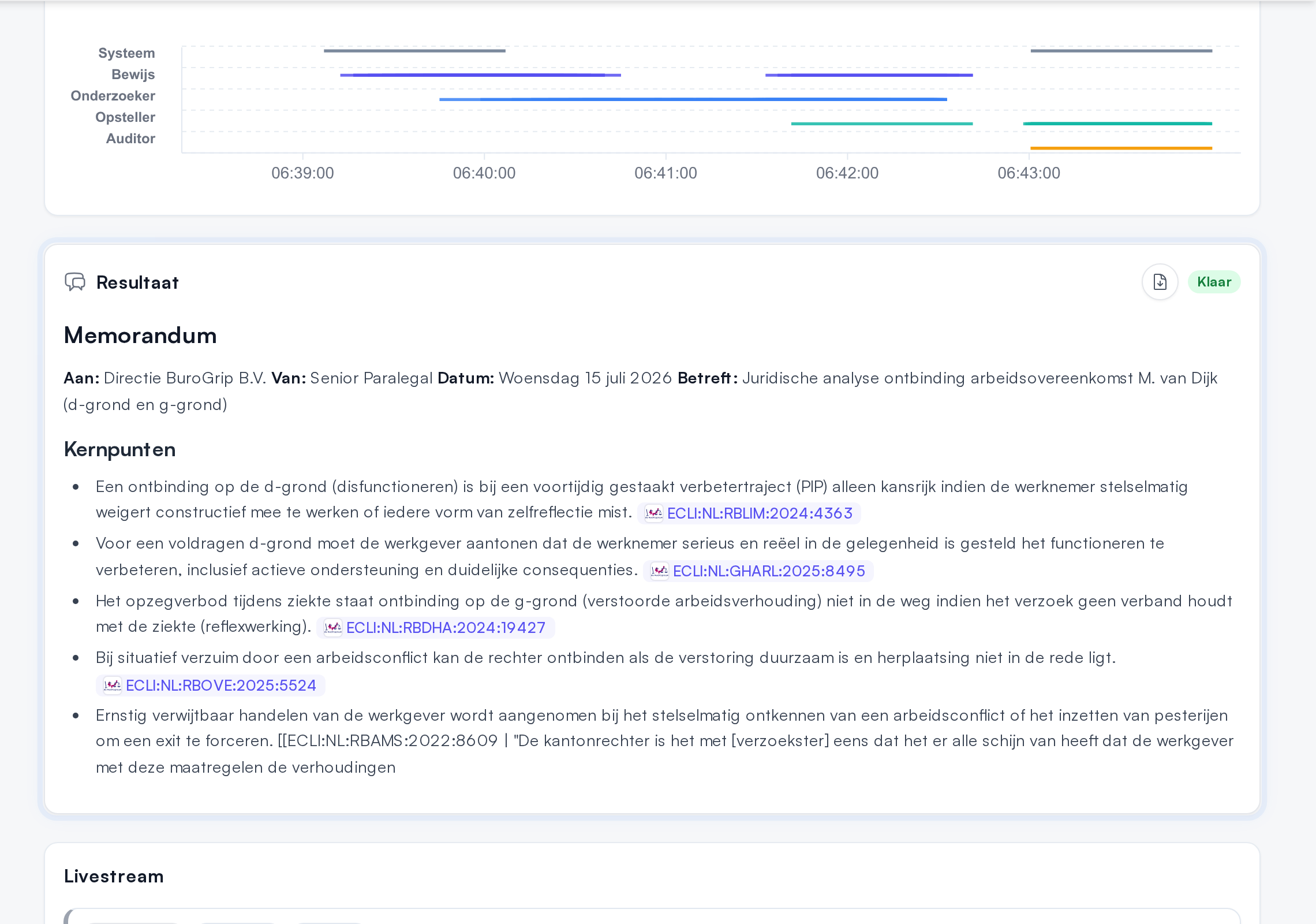Click the bullet starting "Een ontbinding op de d-grond"
Image resolution: width=1316 pixels, height=924 pixels.
(641, 500)
